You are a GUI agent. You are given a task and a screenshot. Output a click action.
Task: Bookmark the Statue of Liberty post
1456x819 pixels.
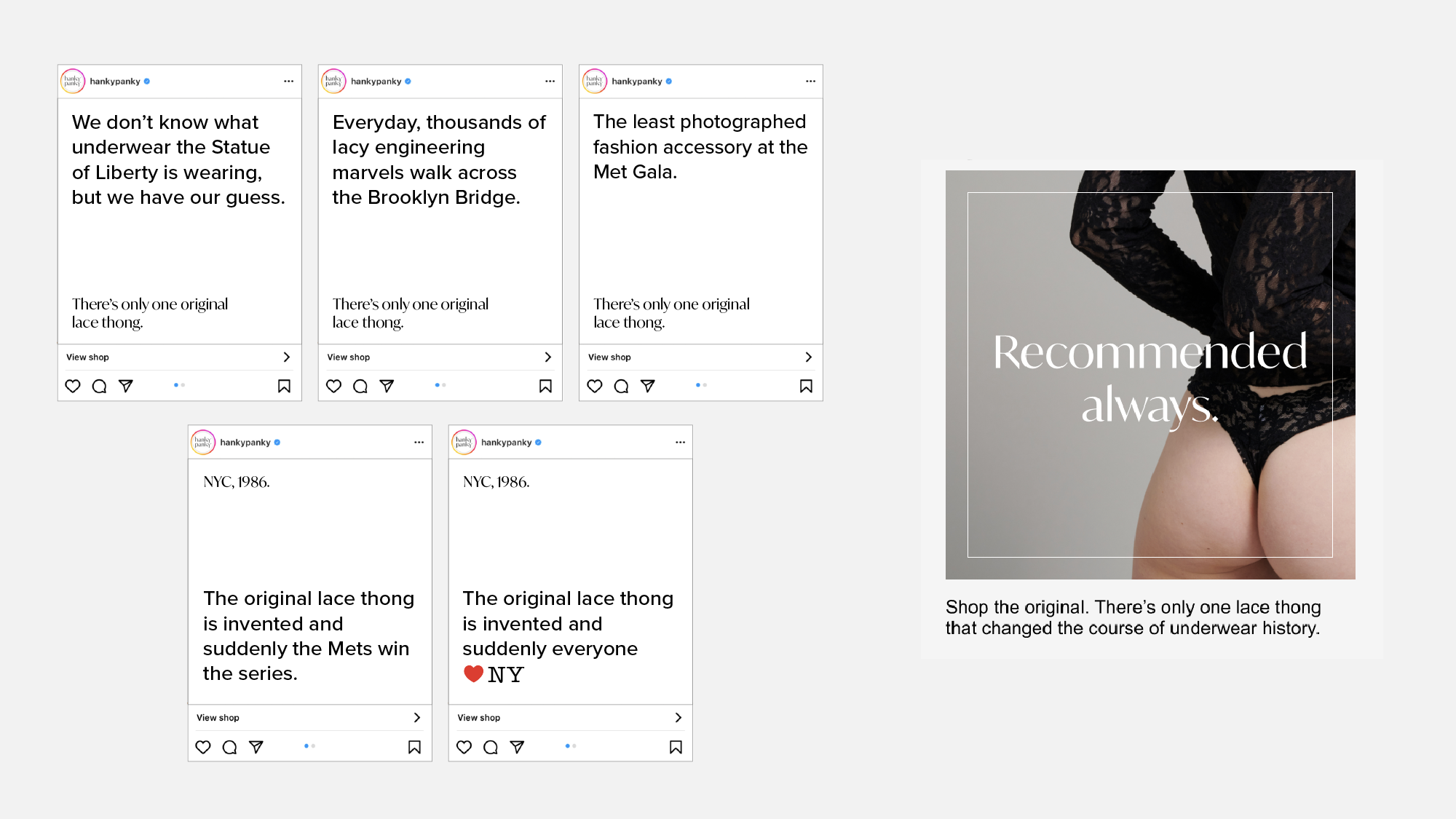coord(285,386)
